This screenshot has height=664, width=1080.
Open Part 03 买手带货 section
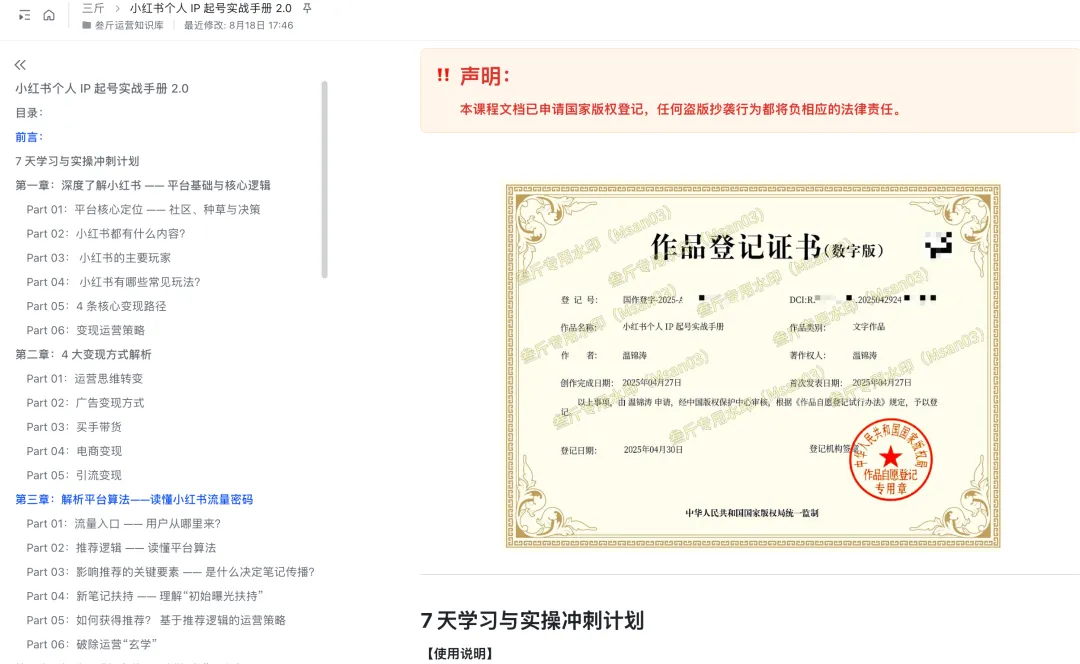[74, 427]
